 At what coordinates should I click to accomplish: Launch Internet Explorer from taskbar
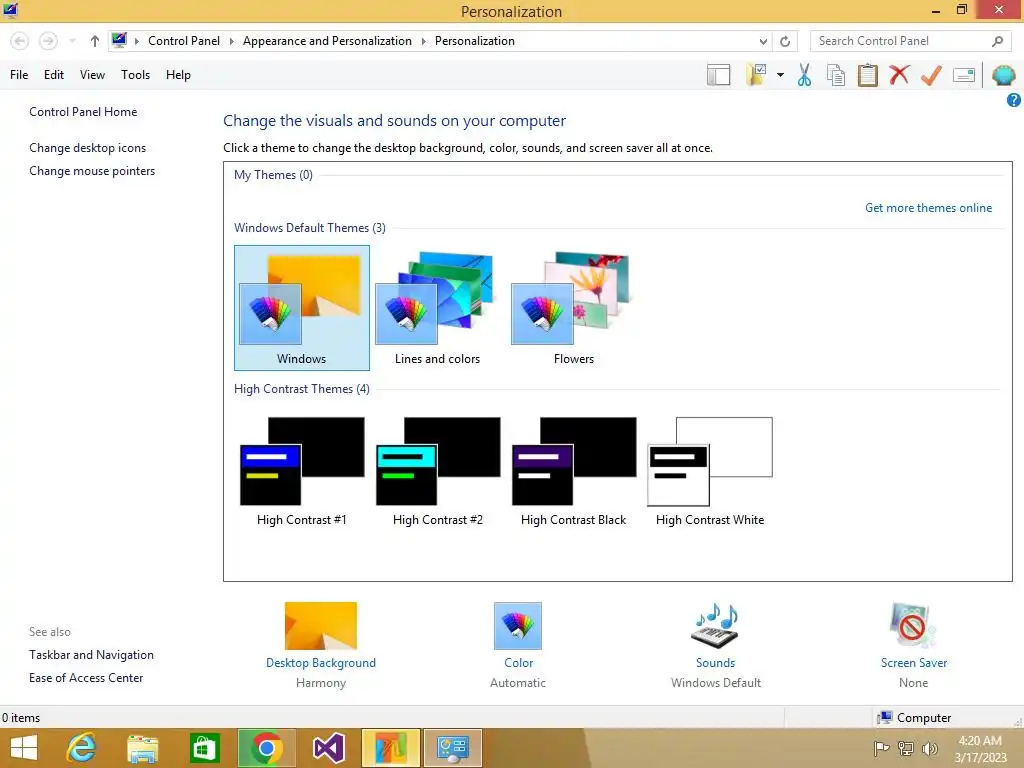[81, 748]
